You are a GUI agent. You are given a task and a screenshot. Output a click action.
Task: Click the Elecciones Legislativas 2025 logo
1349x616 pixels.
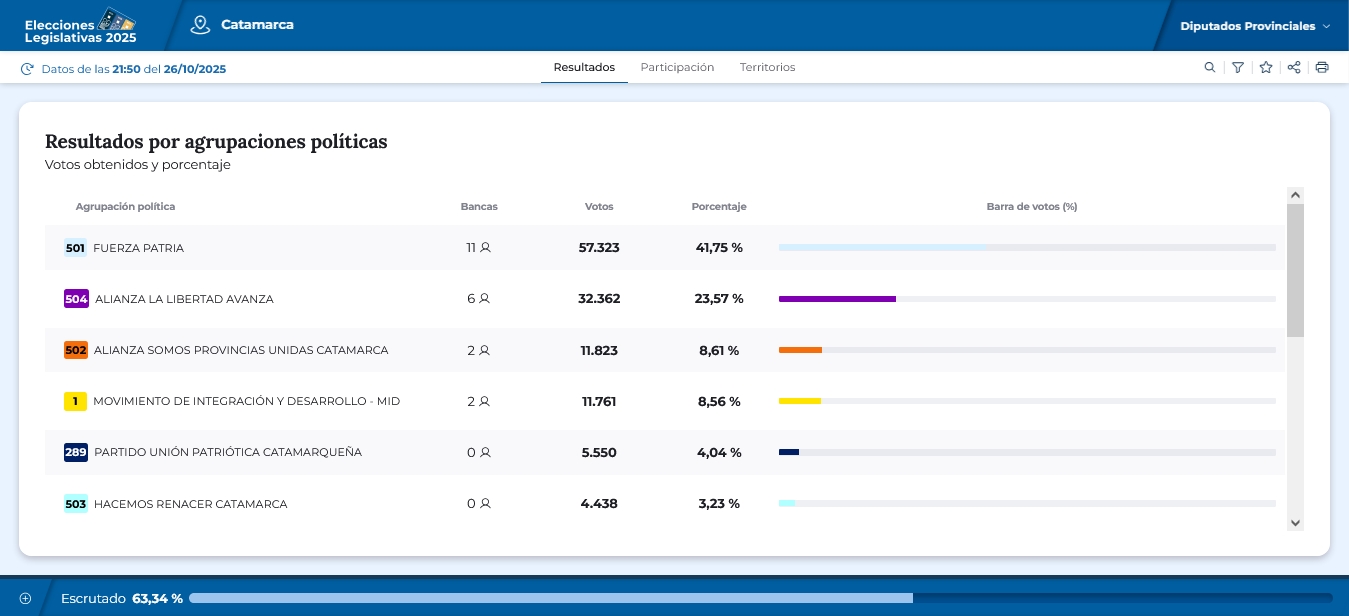click(80, 26)
